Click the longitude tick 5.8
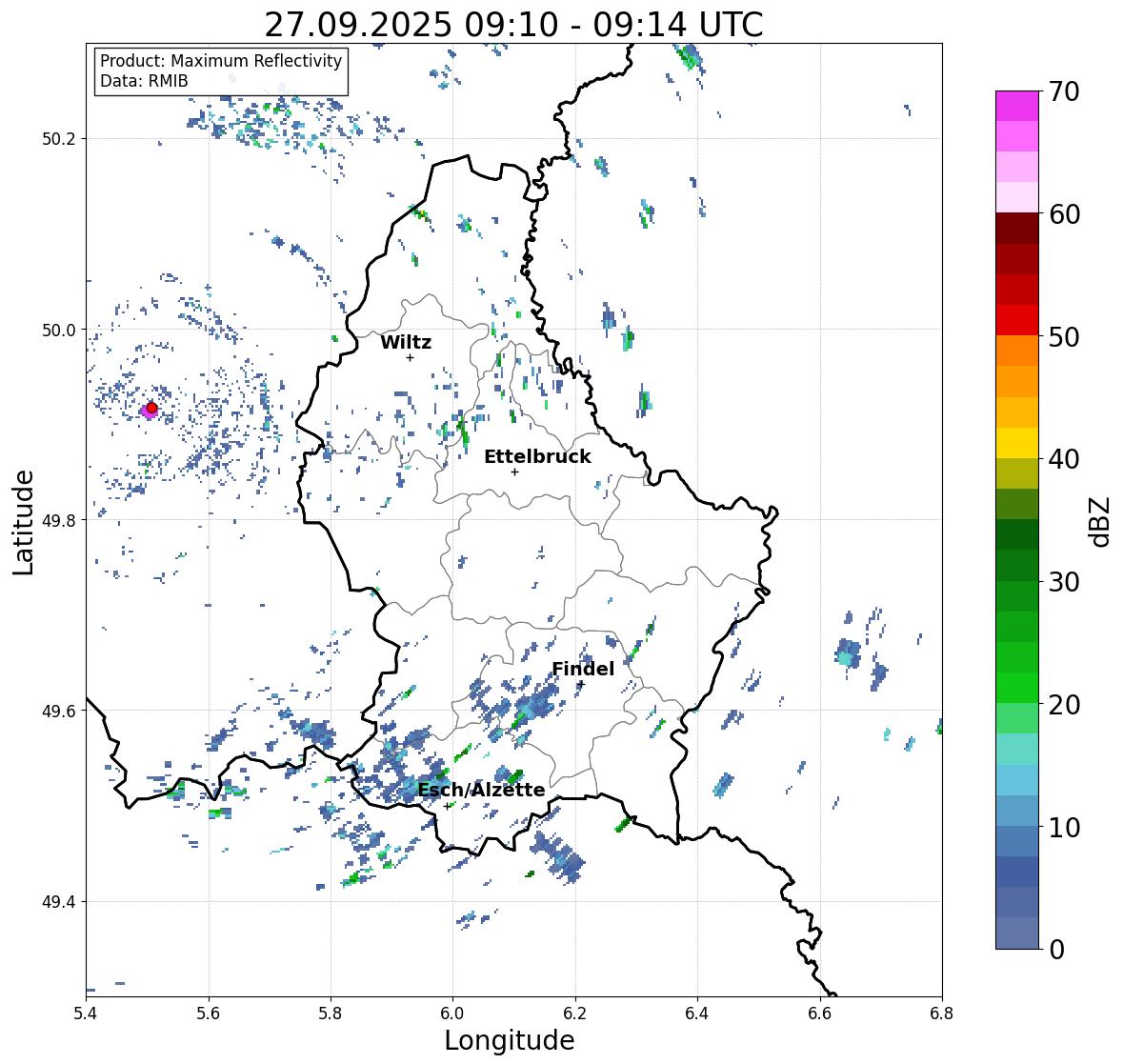Image resolution: width=1123 pixels, height=1064 pixels. click(x=331, y=1014)
